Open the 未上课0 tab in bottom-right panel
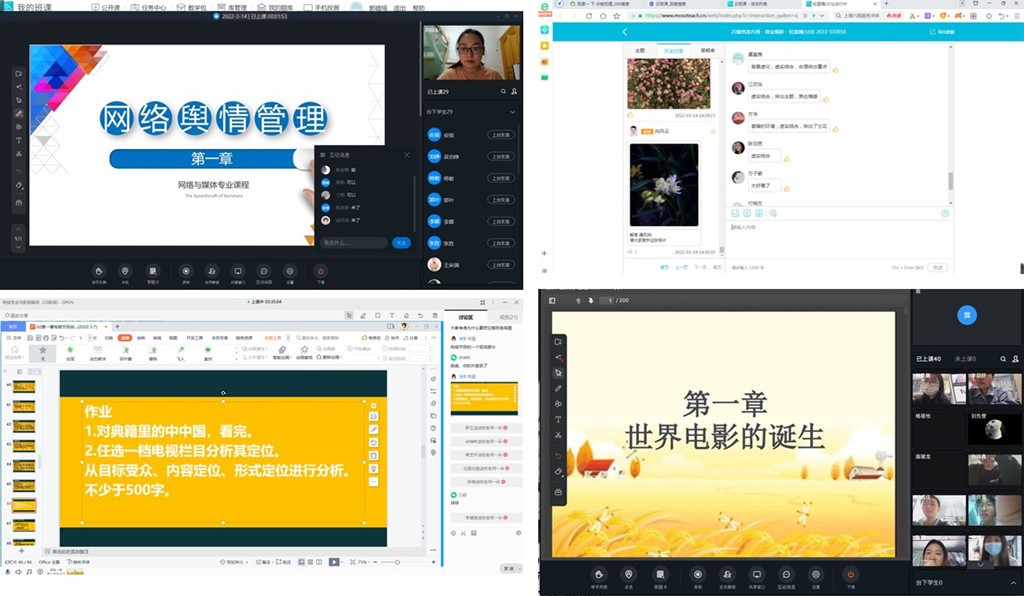 point(965,358)
